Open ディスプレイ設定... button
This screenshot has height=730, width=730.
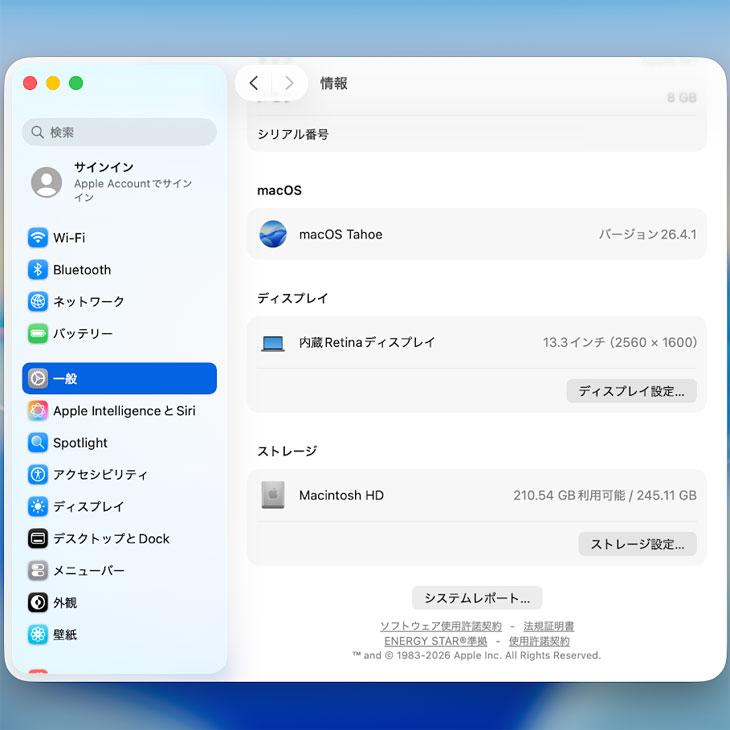point(631,391)
